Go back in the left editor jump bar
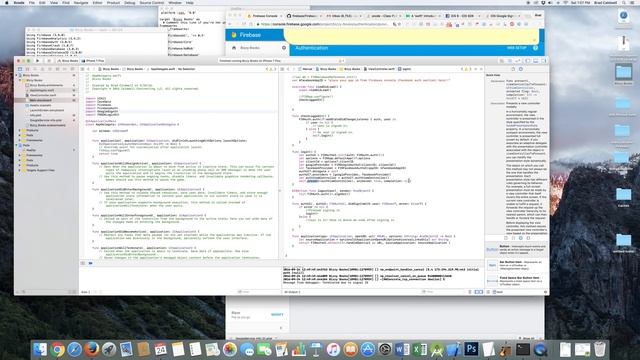Screen dimensions: 640x360 pos(88,69)
